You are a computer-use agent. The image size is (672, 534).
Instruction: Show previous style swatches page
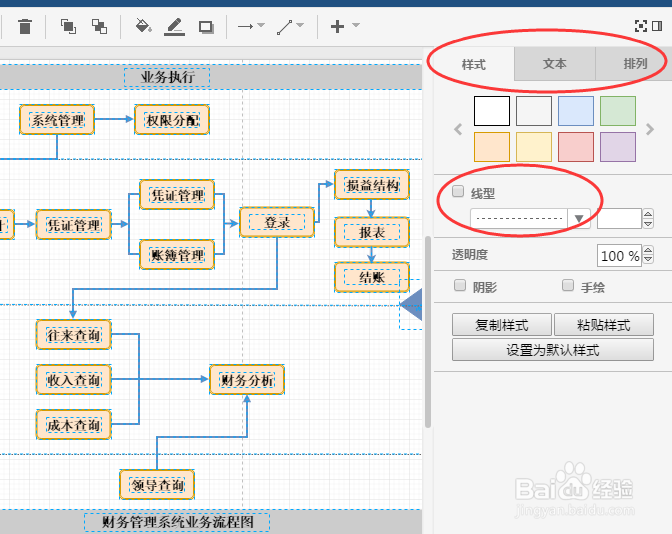pyautogui.click(x=458, y=129)
